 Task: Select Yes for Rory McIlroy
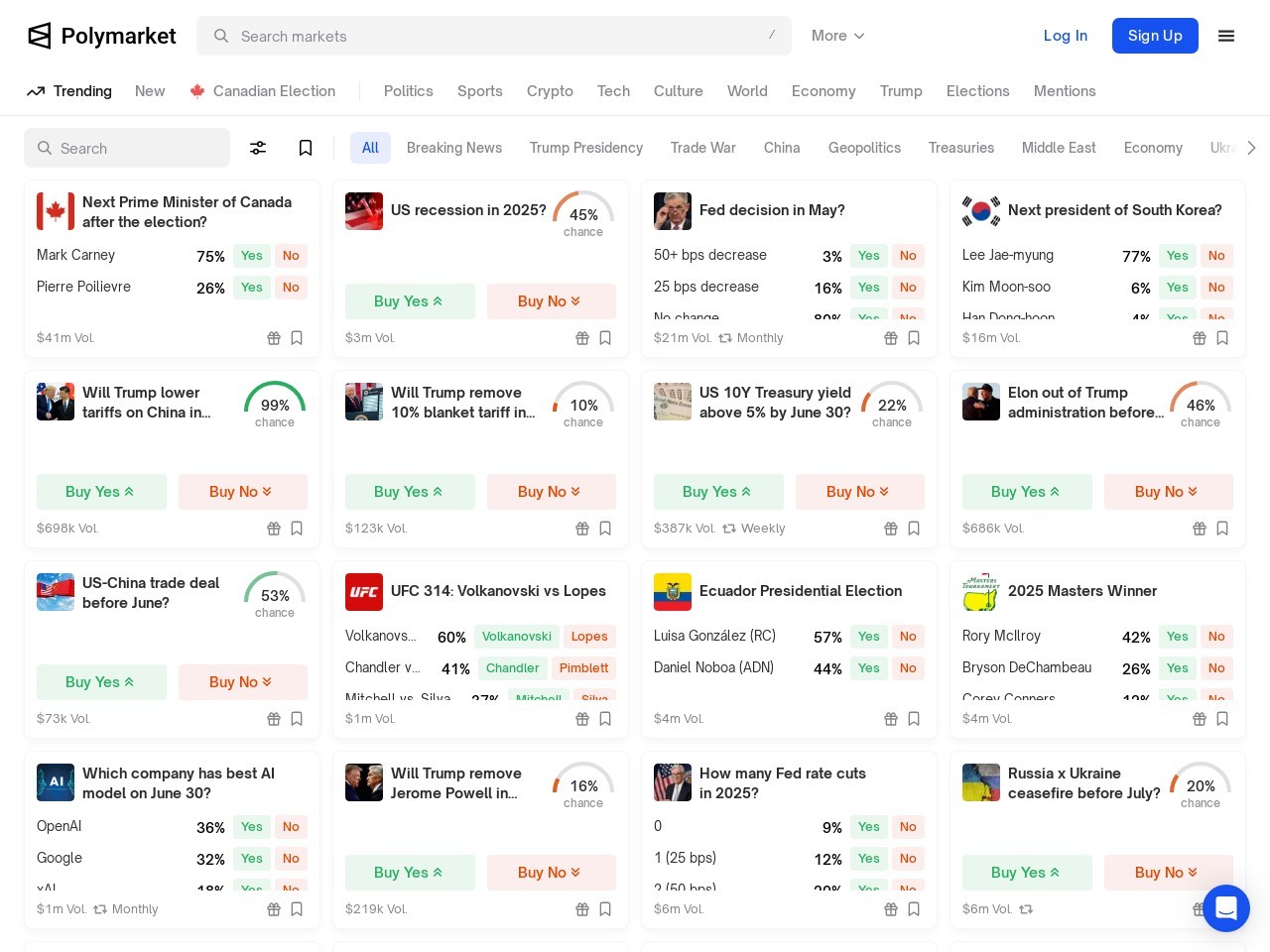click(x=1178, y=637)
